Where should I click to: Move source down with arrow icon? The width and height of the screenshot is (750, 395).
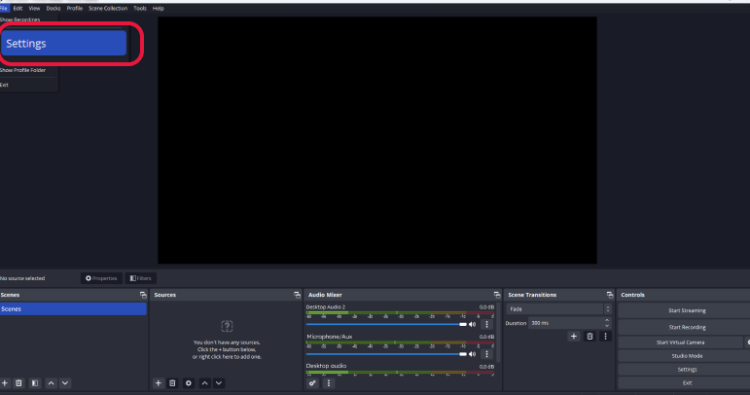point(219,383)
